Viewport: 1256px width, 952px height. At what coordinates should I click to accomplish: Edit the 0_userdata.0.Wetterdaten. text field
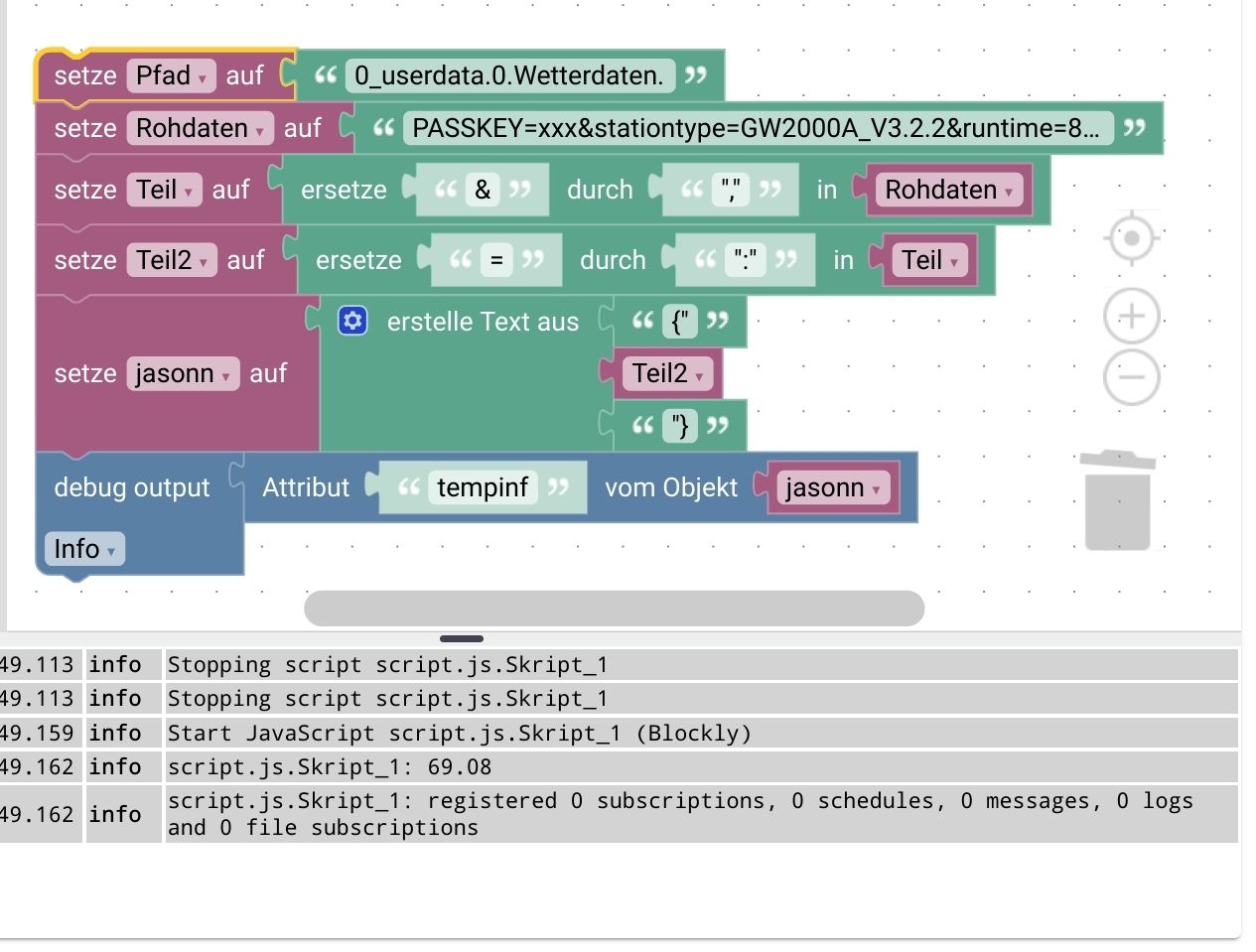pyautogui.click(x=509, y=75)
